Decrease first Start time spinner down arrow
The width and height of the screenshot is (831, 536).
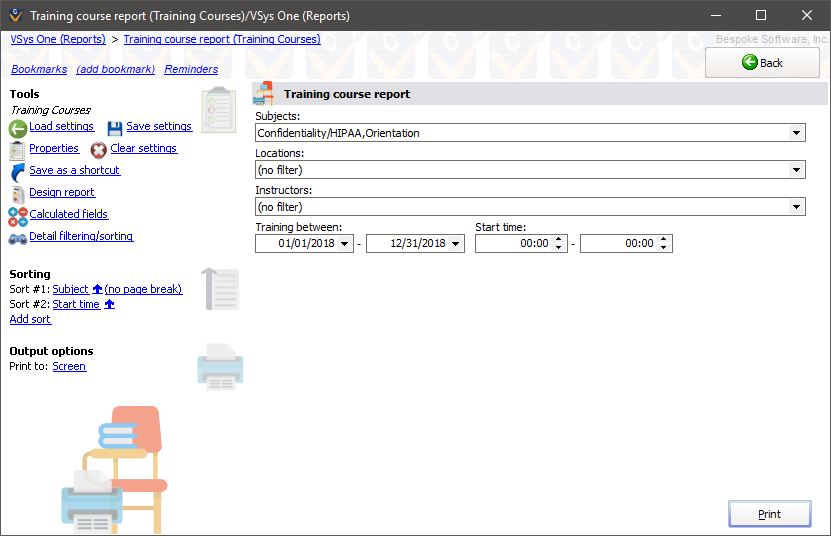(x=559, y=248)
